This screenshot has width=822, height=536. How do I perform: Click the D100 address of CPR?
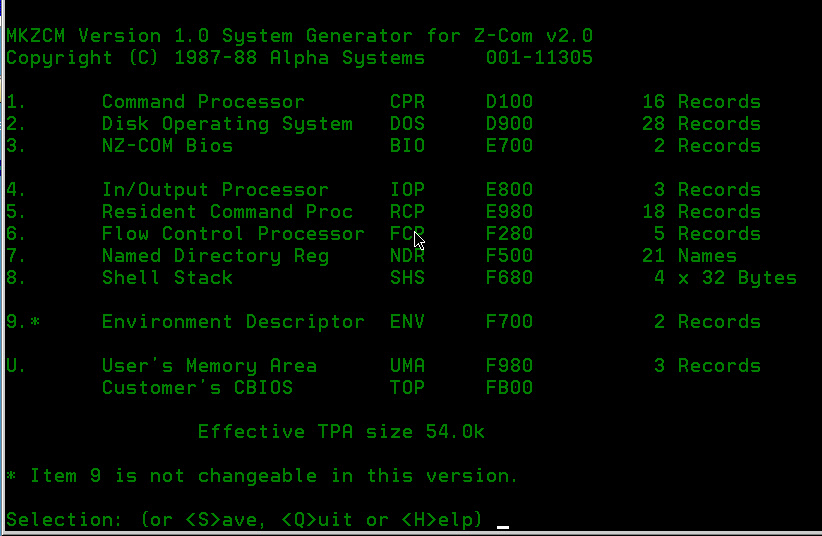pyautogui.click(x=509, y=102)
